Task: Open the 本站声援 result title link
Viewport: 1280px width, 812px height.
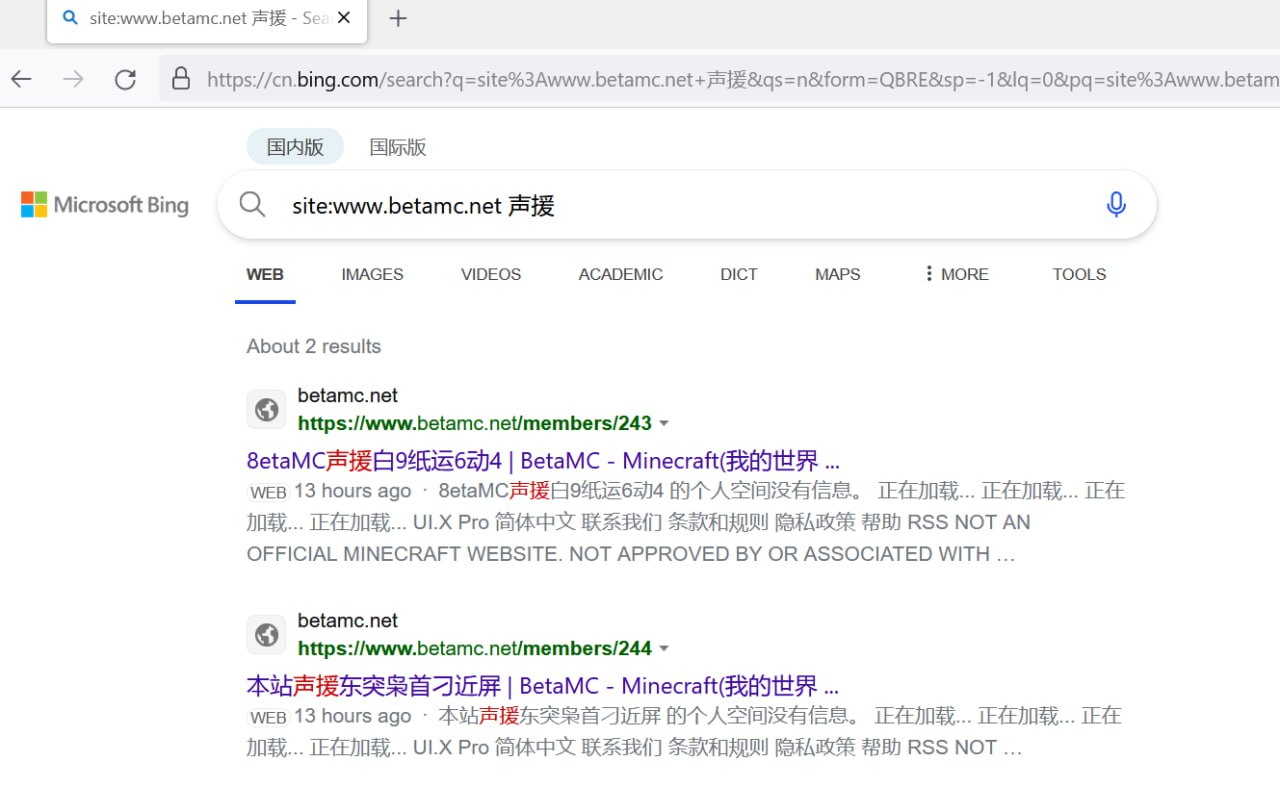Action: coord(542,686)
